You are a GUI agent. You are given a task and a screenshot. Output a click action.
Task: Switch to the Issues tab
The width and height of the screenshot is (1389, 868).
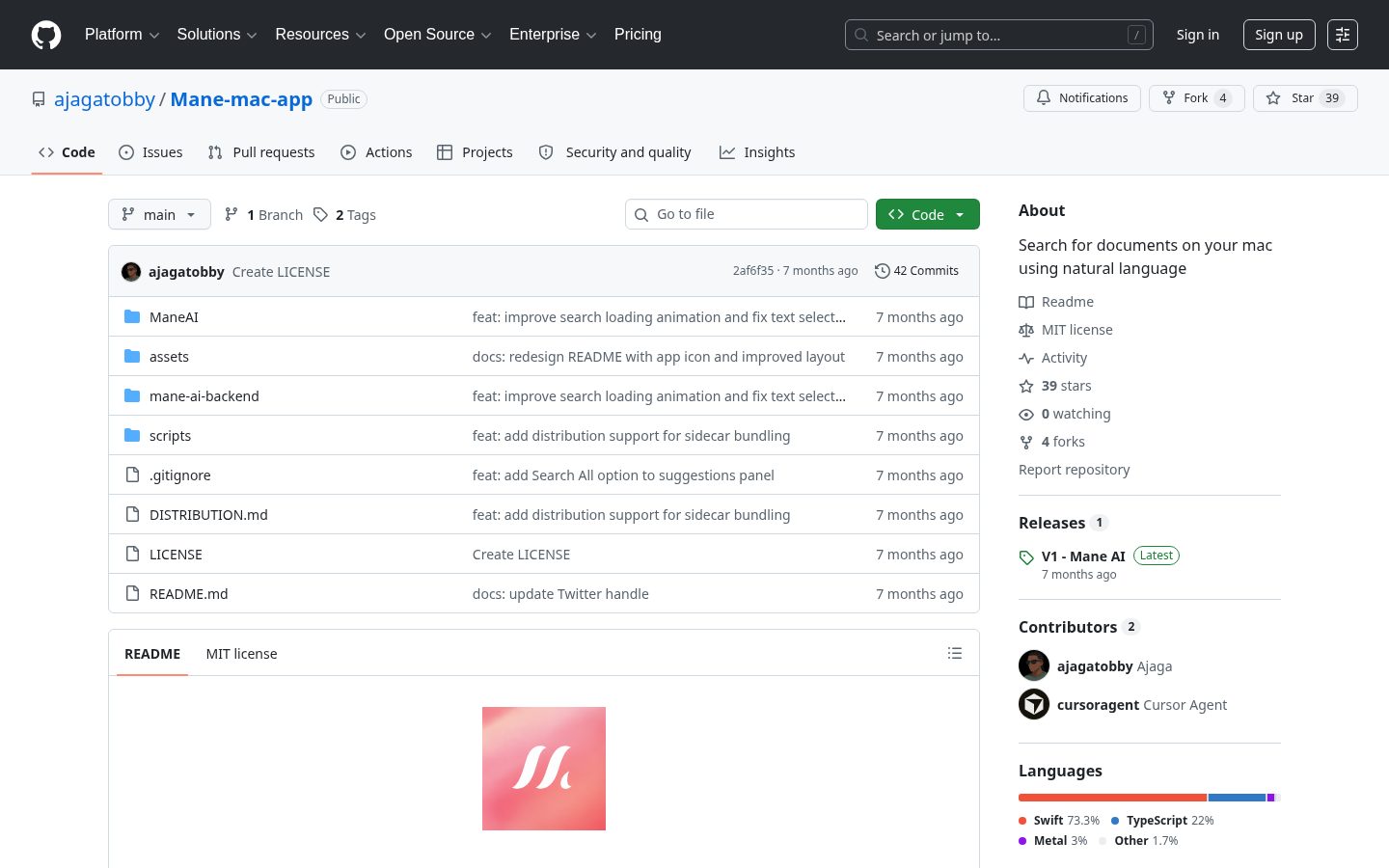tap(150, 152)
